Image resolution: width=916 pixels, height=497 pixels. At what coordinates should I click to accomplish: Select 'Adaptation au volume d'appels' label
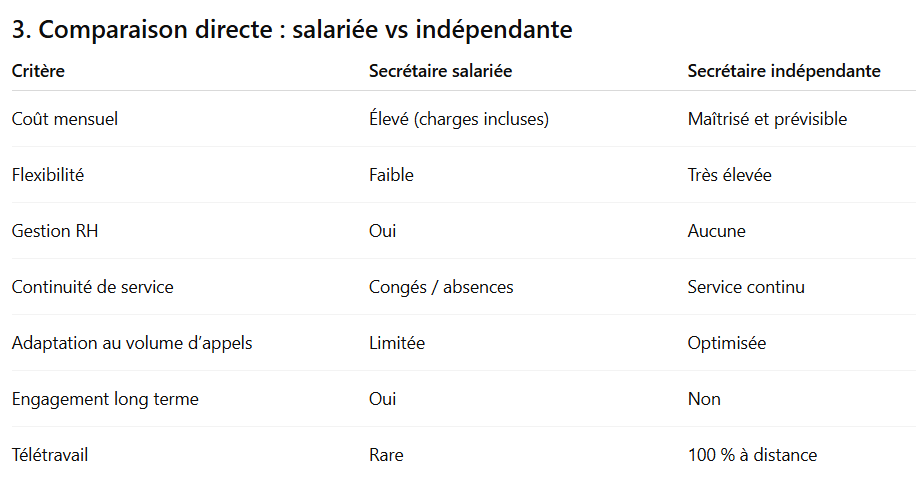point(132,343)
